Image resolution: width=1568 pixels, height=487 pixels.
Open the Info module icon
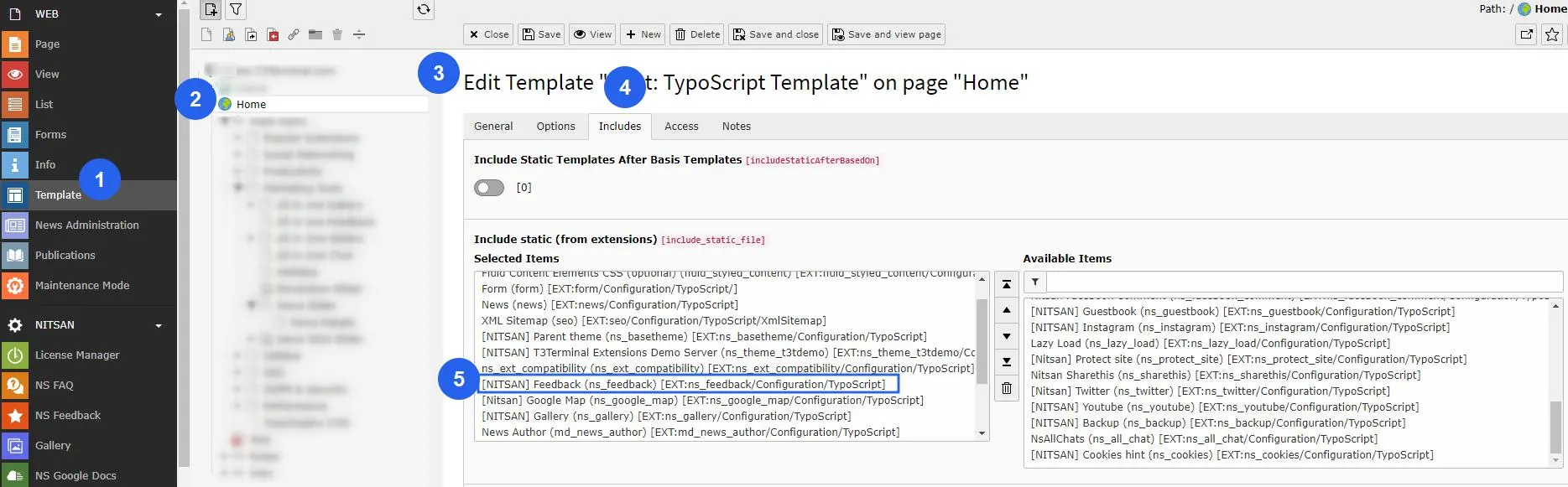15,165
